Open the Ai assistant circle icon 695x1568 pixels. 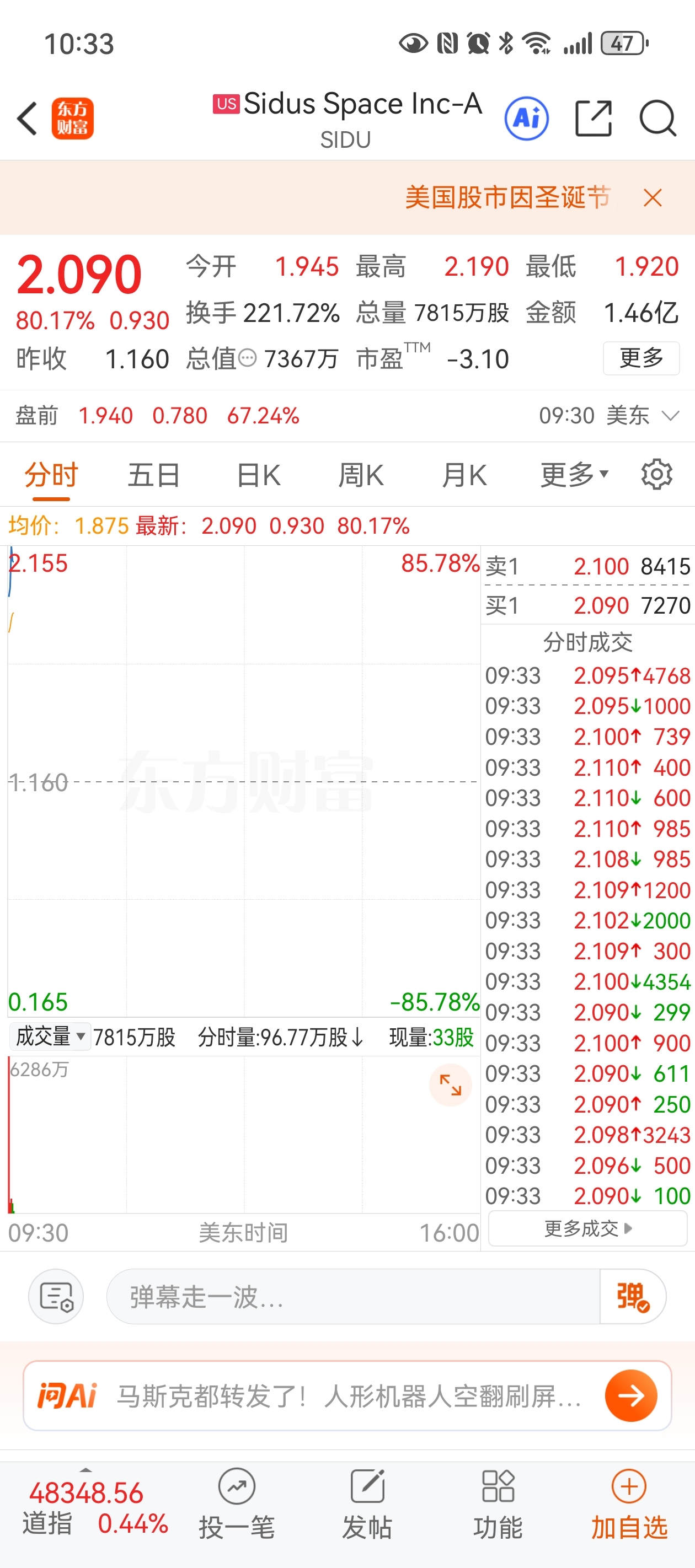[x=526, y=118]
